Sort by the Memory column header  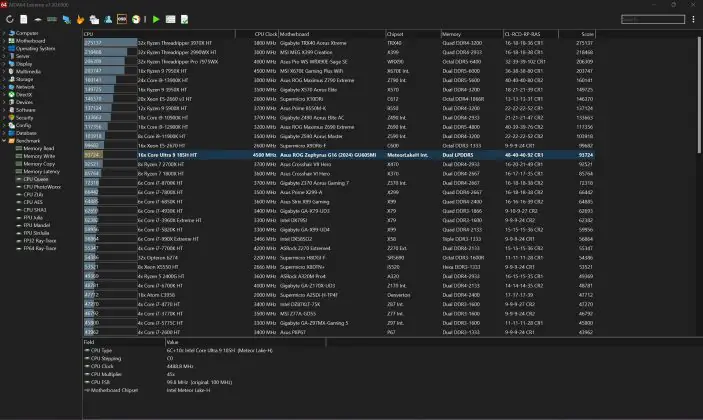(472, 34)
